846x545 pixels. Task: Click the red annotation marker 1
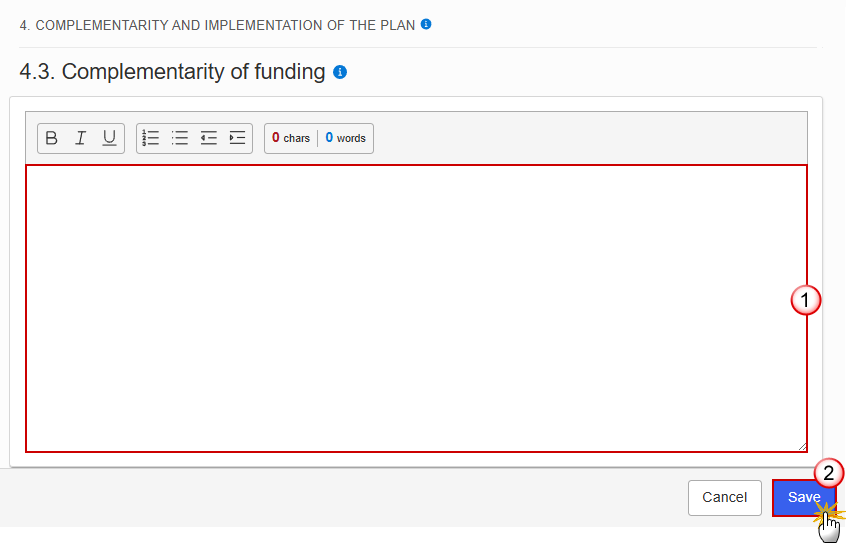click(x=806, y=301)
